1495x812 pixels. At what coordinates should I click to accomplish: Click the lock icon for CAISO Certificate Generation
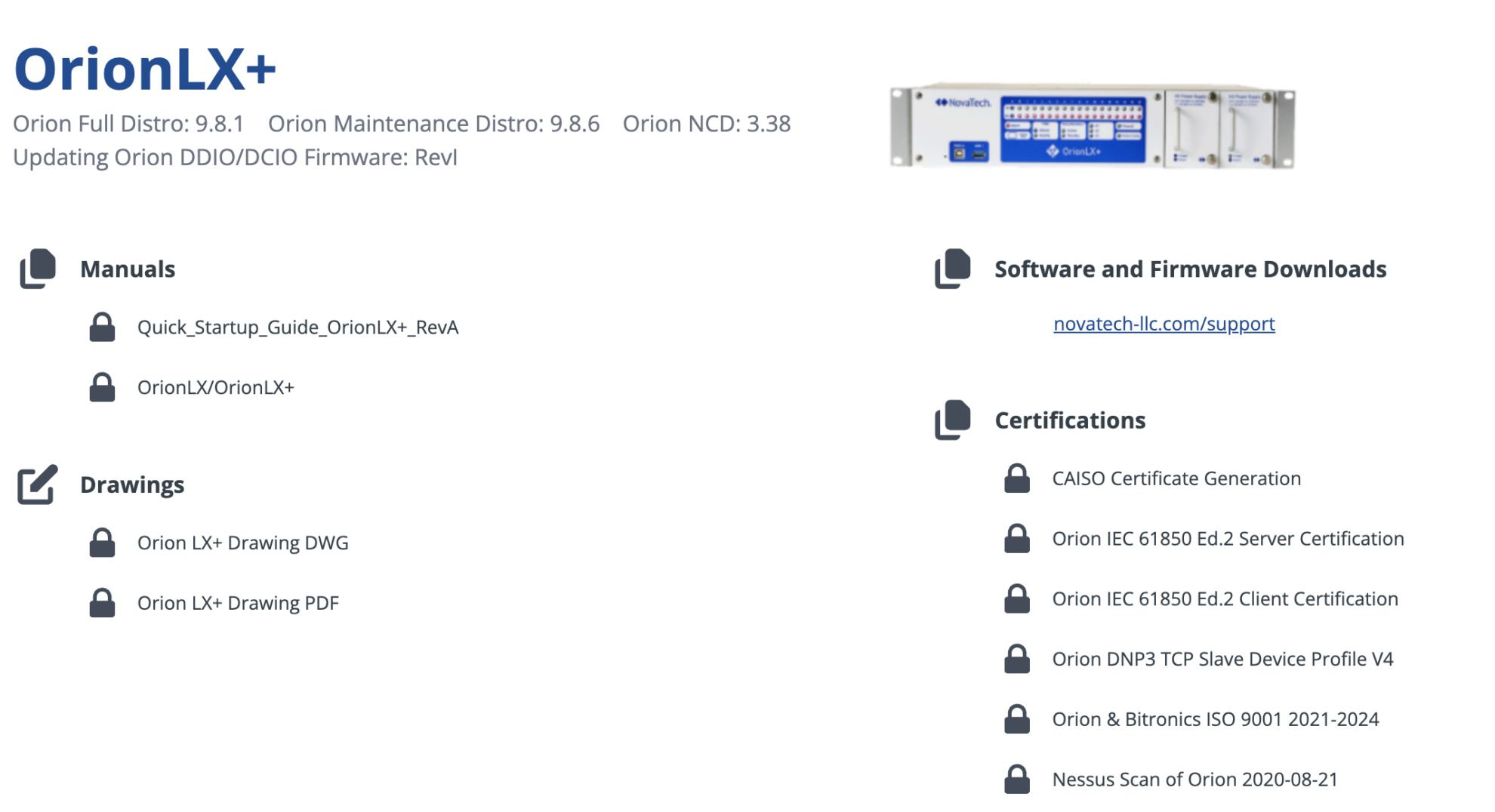1017,478
